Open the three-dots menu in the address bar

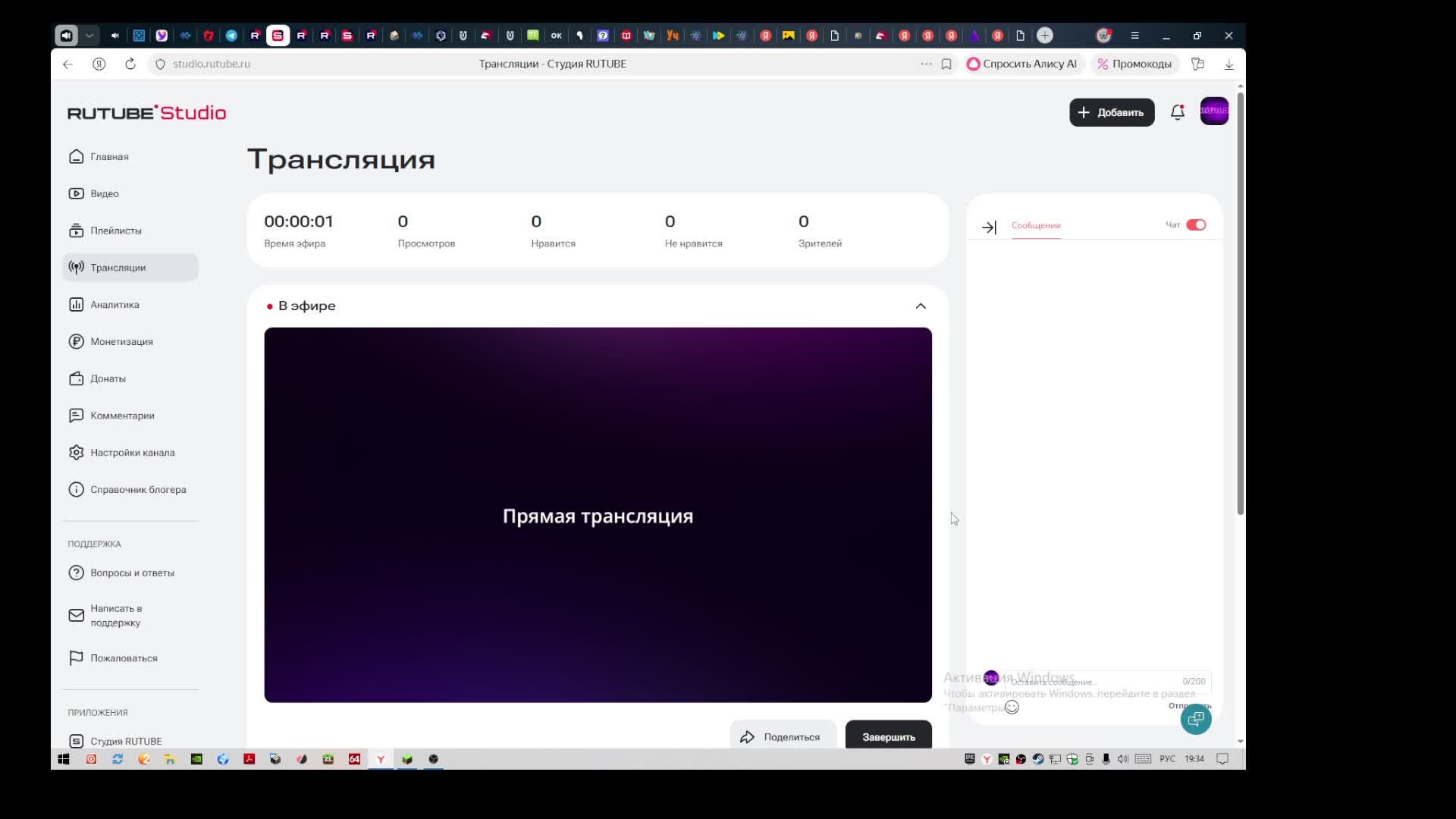pos(926,64)
